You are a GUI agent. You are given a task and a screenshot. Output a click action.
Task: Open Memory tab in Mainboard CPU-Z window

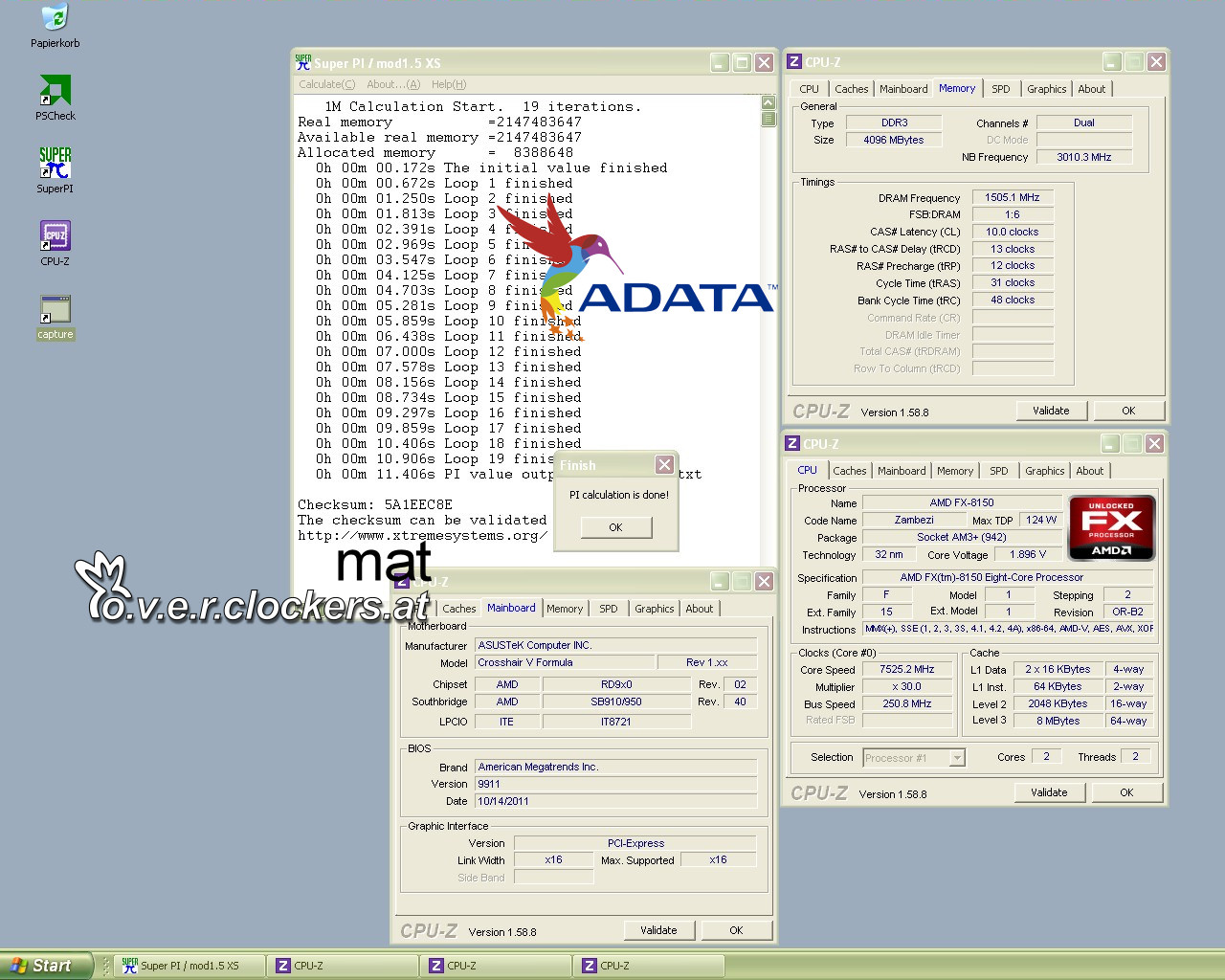(x=565, y=609)
